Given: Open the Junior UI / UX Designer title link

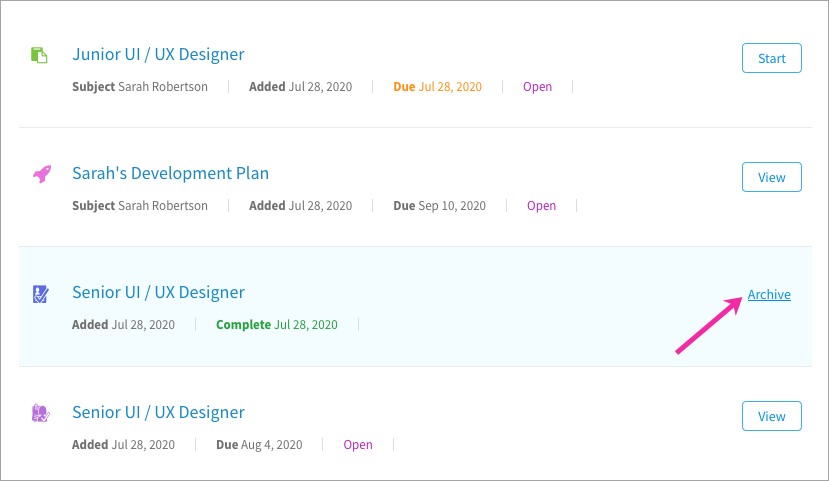Looking at the screenshot, I should pos(158,54).
